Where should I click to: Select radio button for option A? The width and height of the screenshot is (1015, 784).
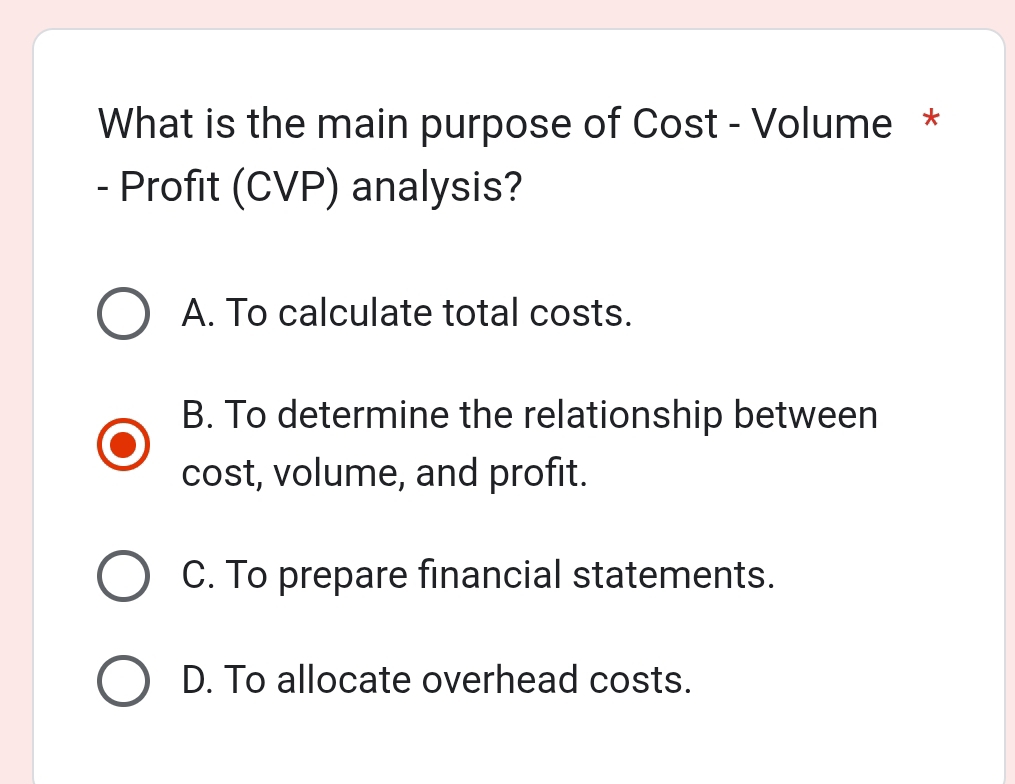pos(124,314)
